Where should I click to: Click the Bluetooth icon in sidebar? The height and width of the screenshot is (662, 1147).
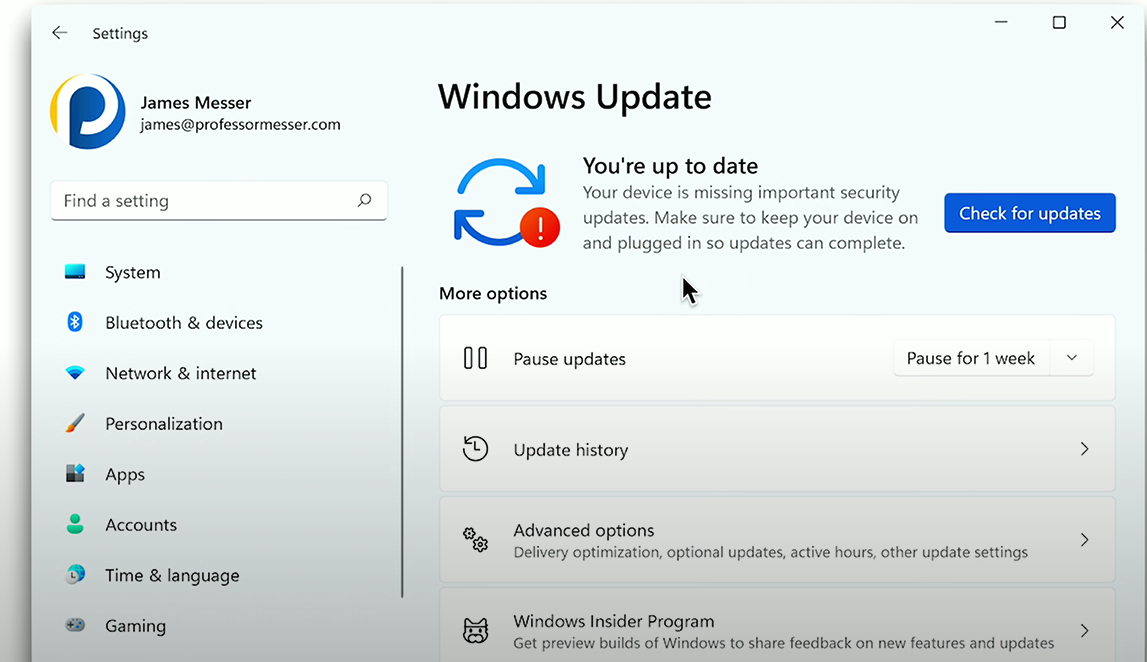tap(75, 322)
